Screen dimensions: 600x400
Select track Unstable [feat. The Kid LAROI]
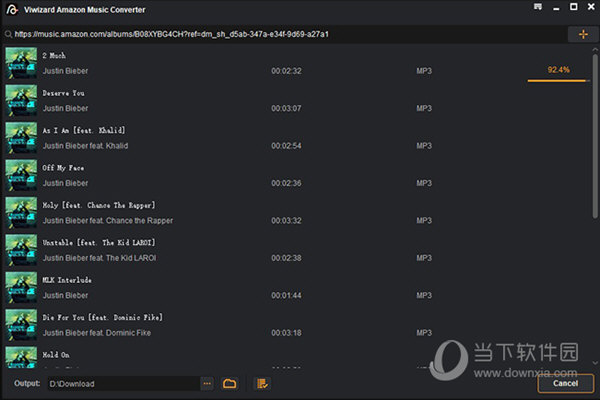tap(99, 243)
